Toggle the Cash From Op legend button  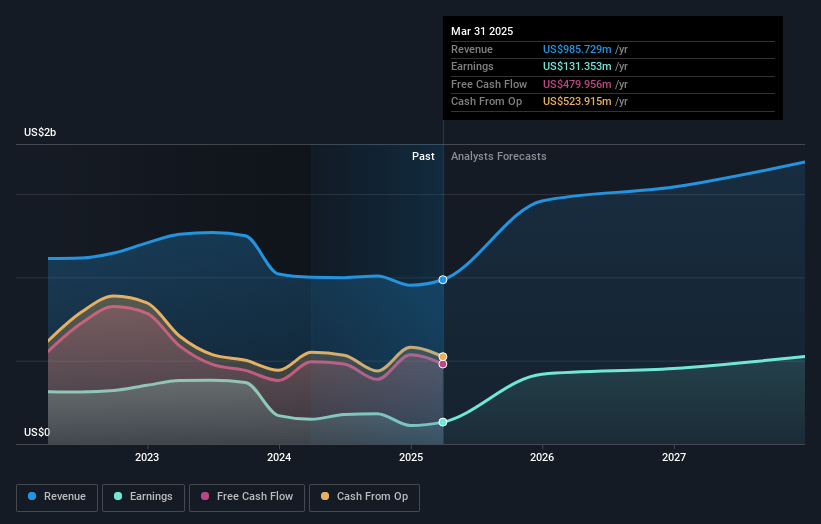pos(364,497)
